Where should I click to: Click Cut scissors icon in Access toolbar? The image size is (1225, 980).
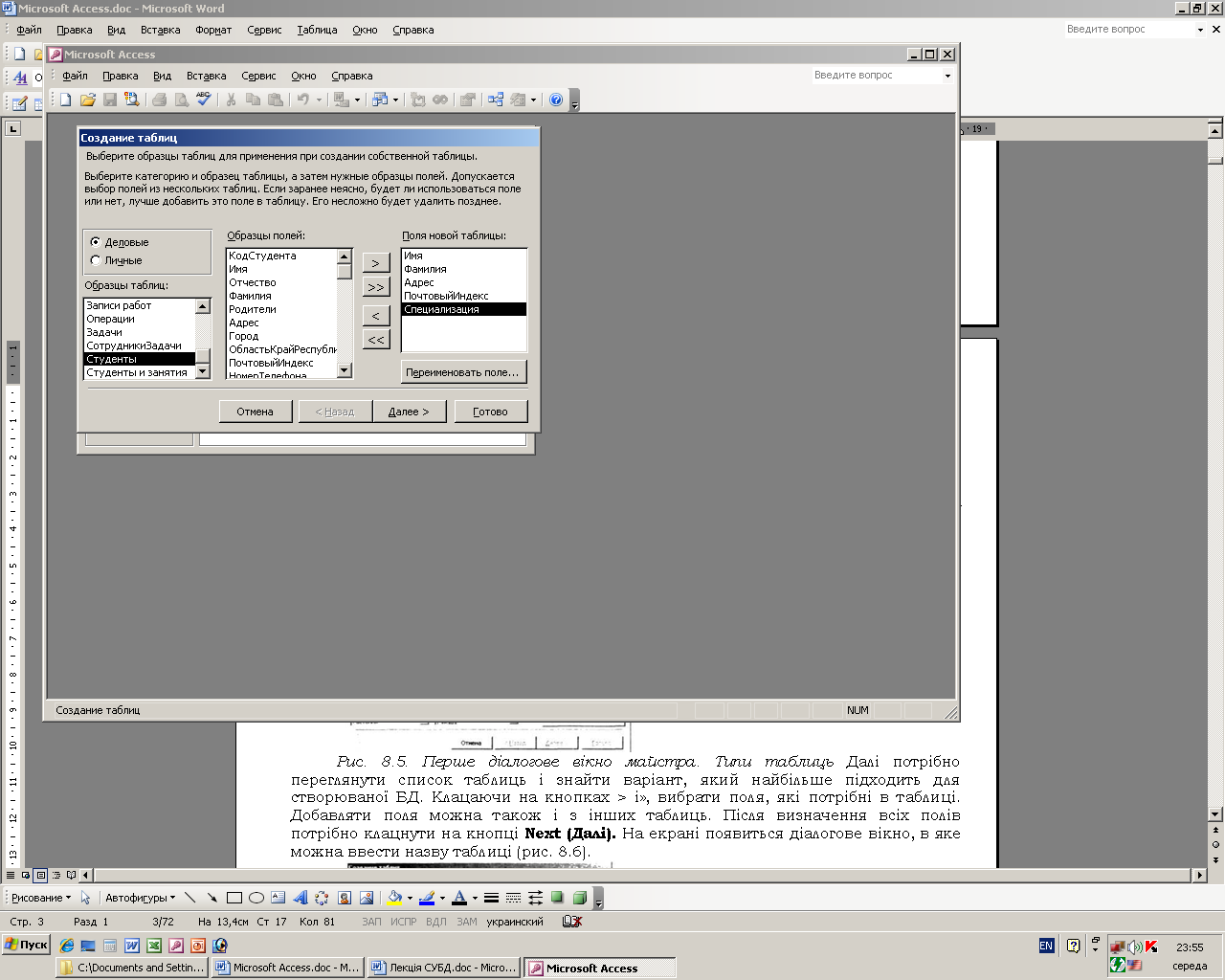click(231, 100)
